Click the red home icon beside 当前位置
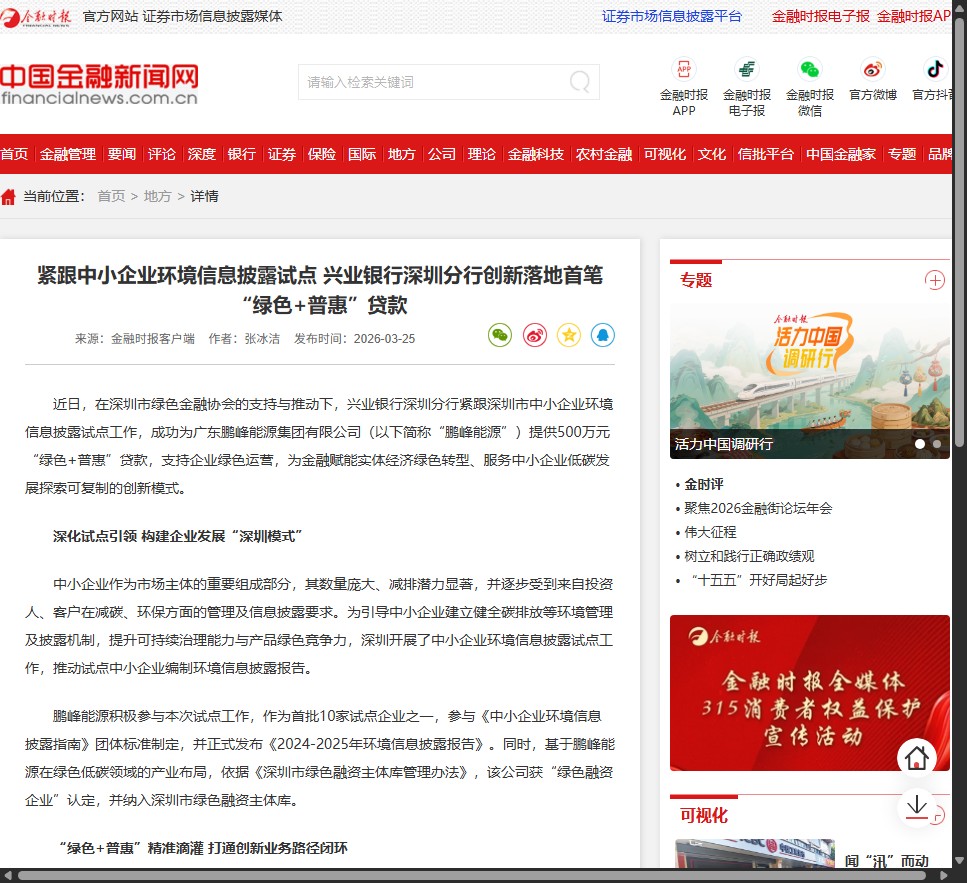The height and width of the screenshot is (883, 967). coord(8,197)
